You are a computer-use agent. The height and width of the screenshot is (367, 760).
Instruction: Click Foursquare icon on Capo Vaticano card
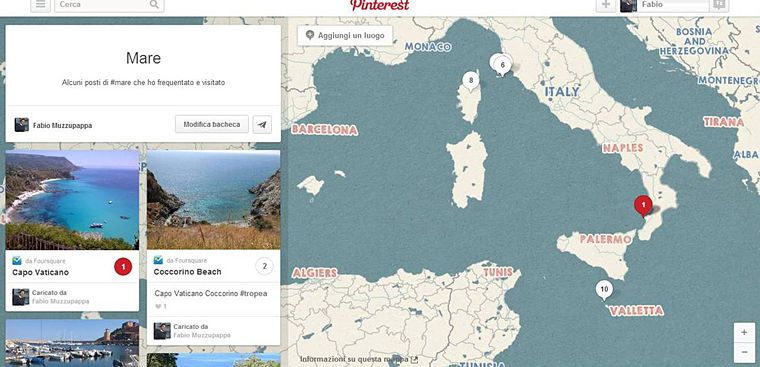point(16,261)
